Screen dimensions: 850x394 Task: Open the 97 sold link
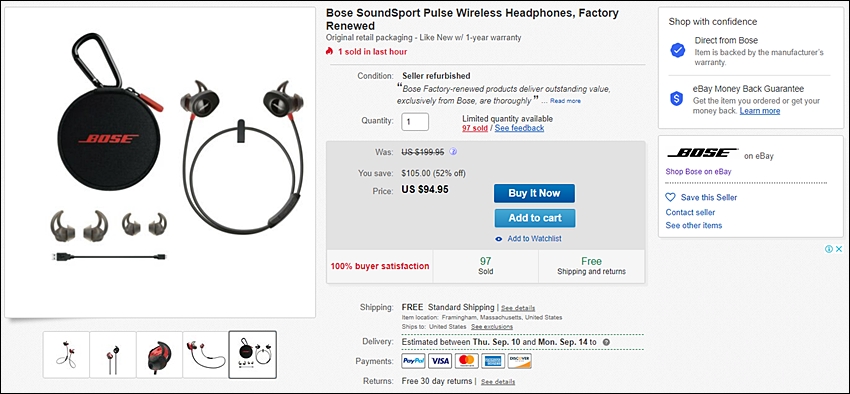(x=475, y=128)
